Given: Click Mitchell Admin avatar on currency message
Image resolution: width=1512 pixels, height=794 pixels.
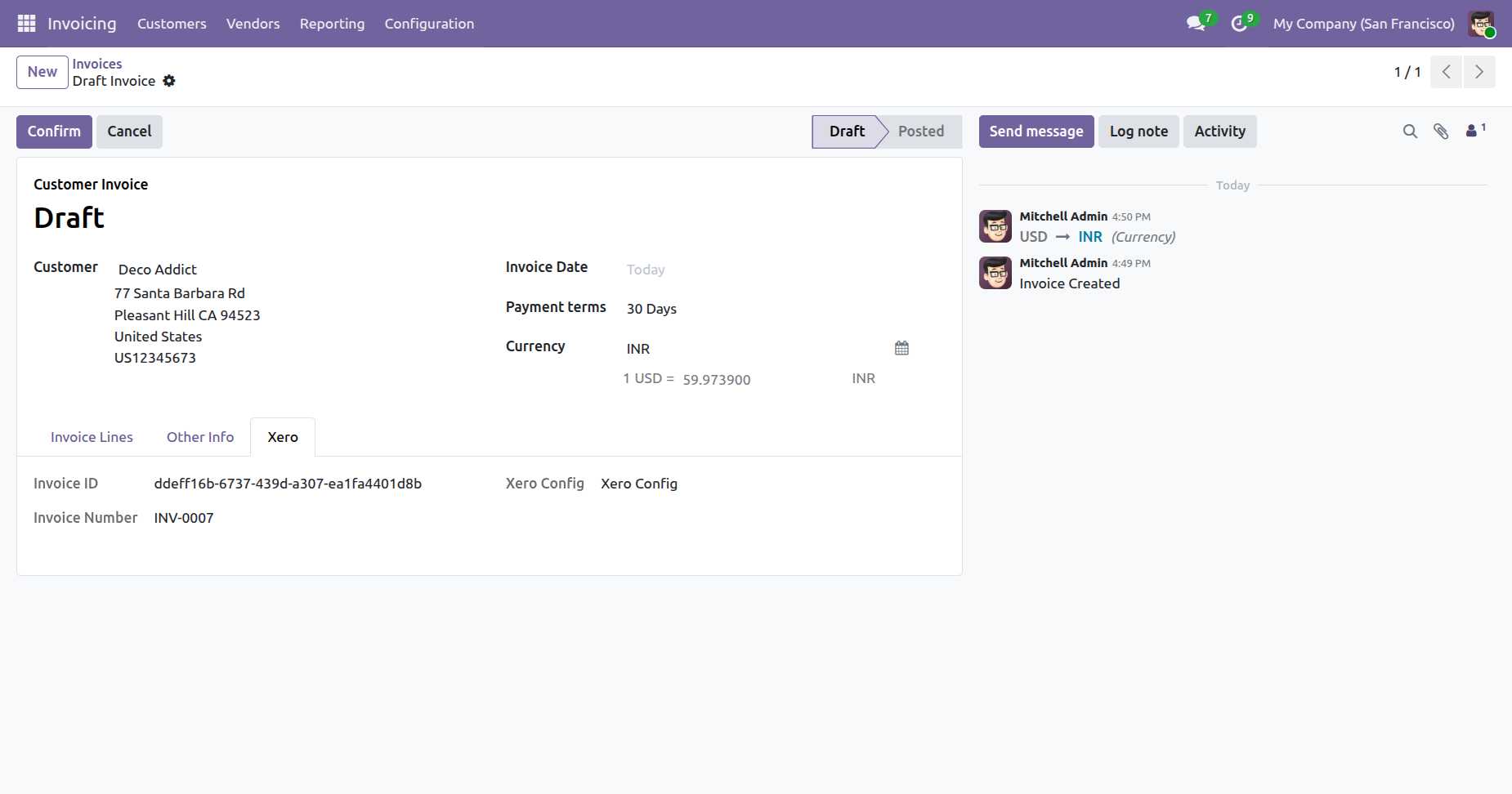Looking at the screenshot, I should point(995,226).
